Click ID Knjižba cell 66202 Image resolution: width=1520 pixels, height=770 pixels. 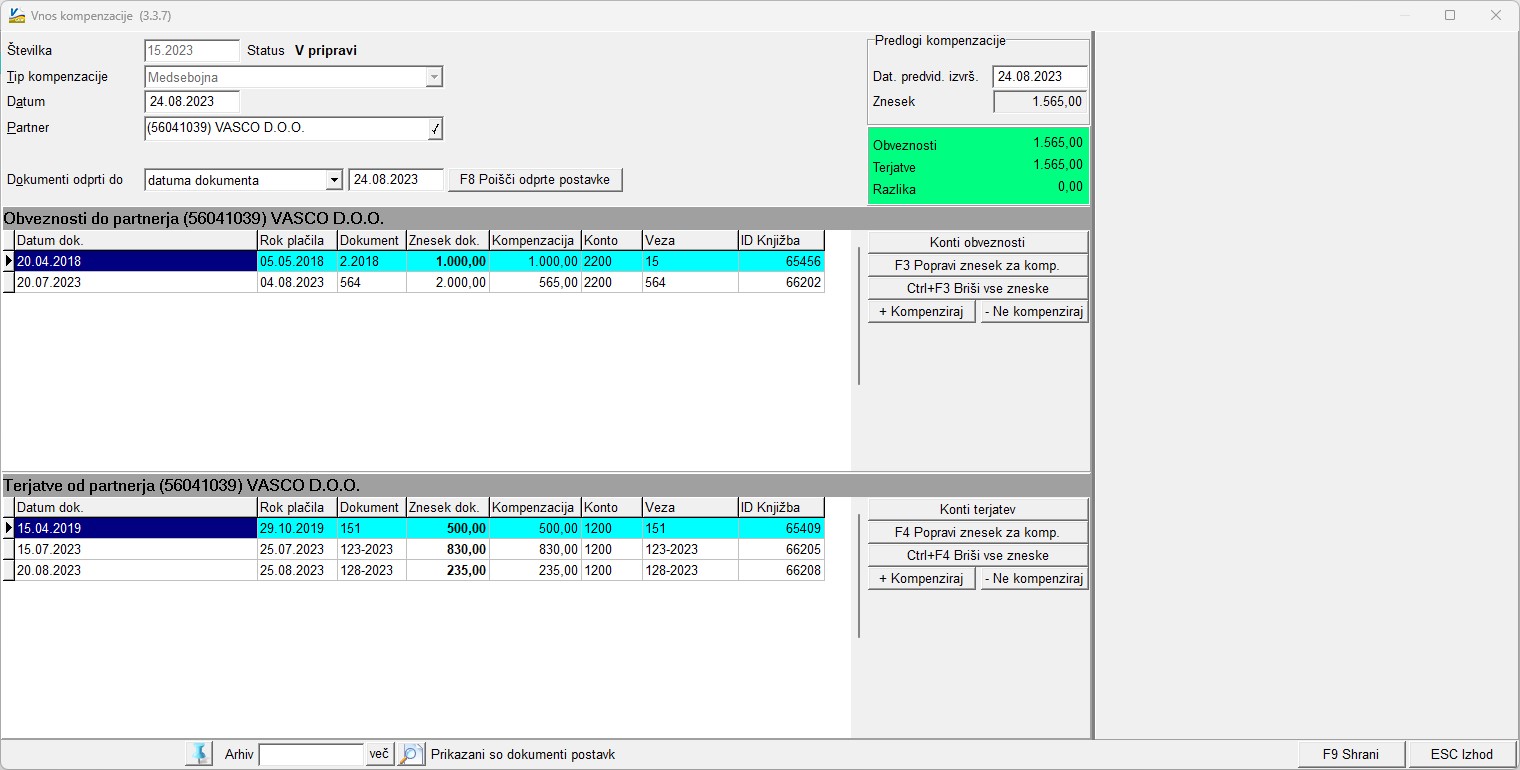(x=782, y=282)
